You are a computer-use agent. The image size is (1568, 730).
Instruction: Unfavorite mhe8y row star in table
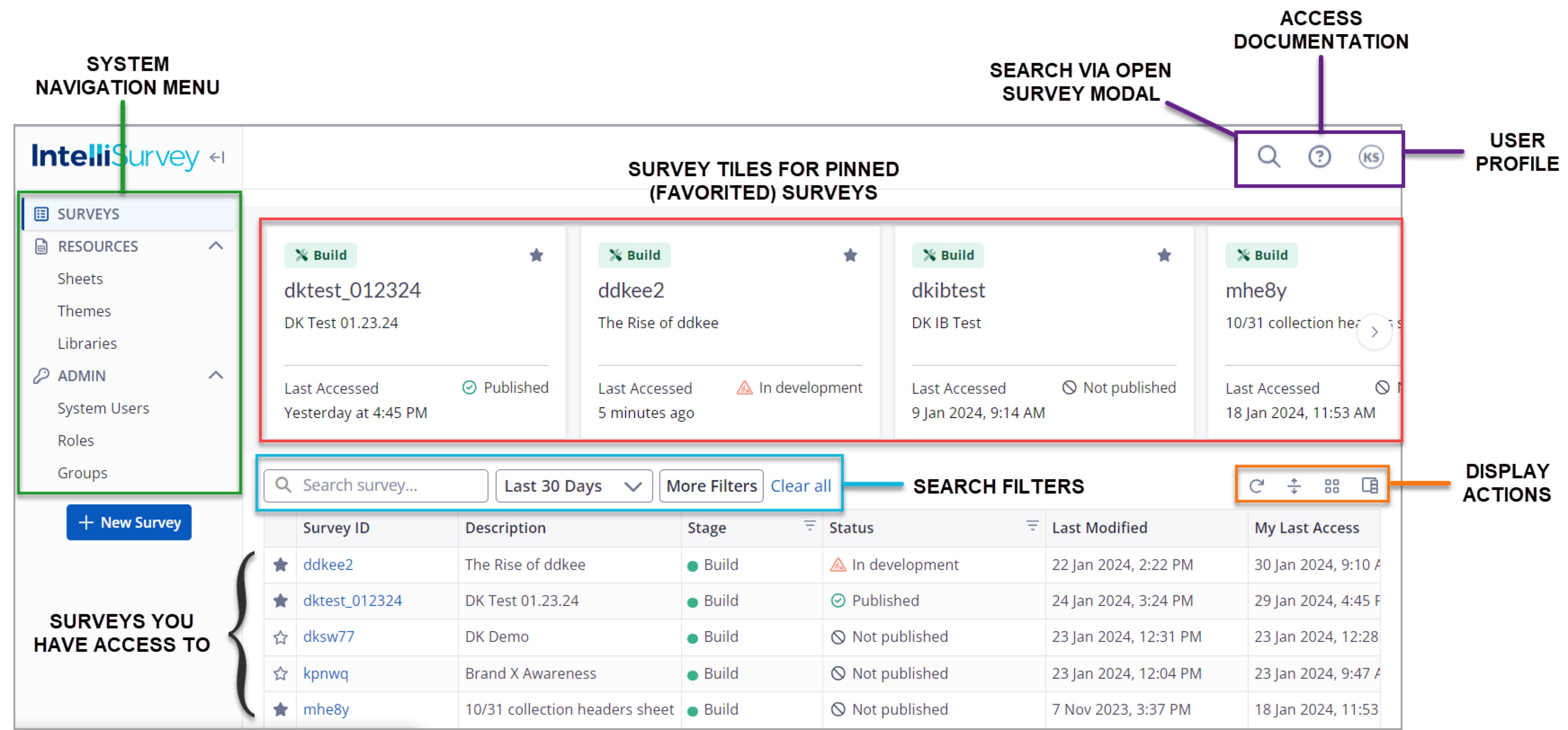point(281,709)
